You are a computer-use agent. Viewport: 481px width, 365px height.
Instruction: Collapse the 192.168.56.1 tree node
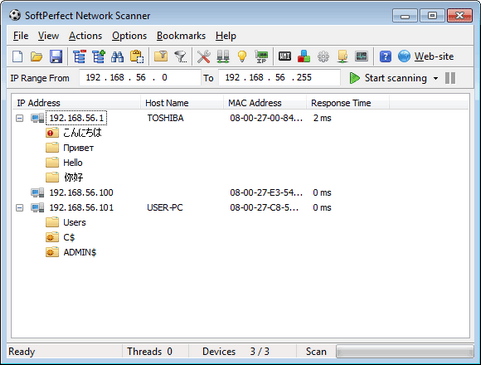pyautogui.click(x=20, y=118)
